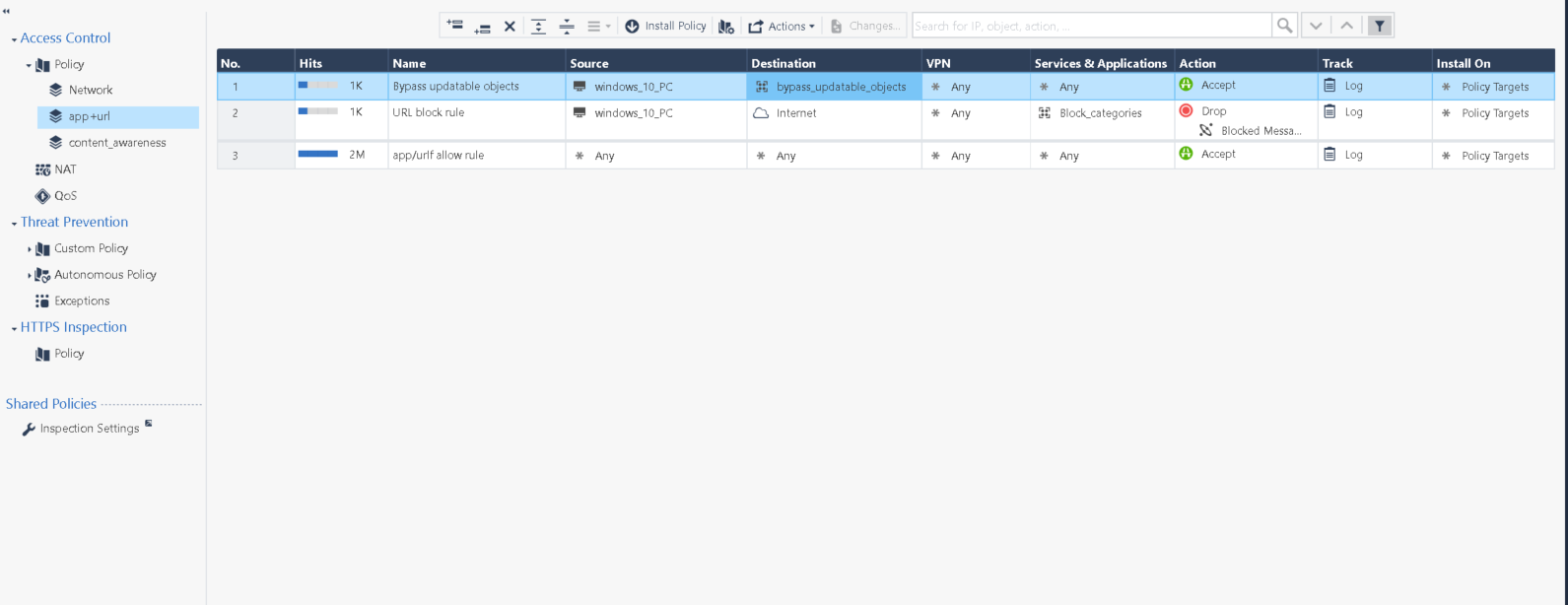
Task: Click Install Policy
Action: (x=665, y=27)
